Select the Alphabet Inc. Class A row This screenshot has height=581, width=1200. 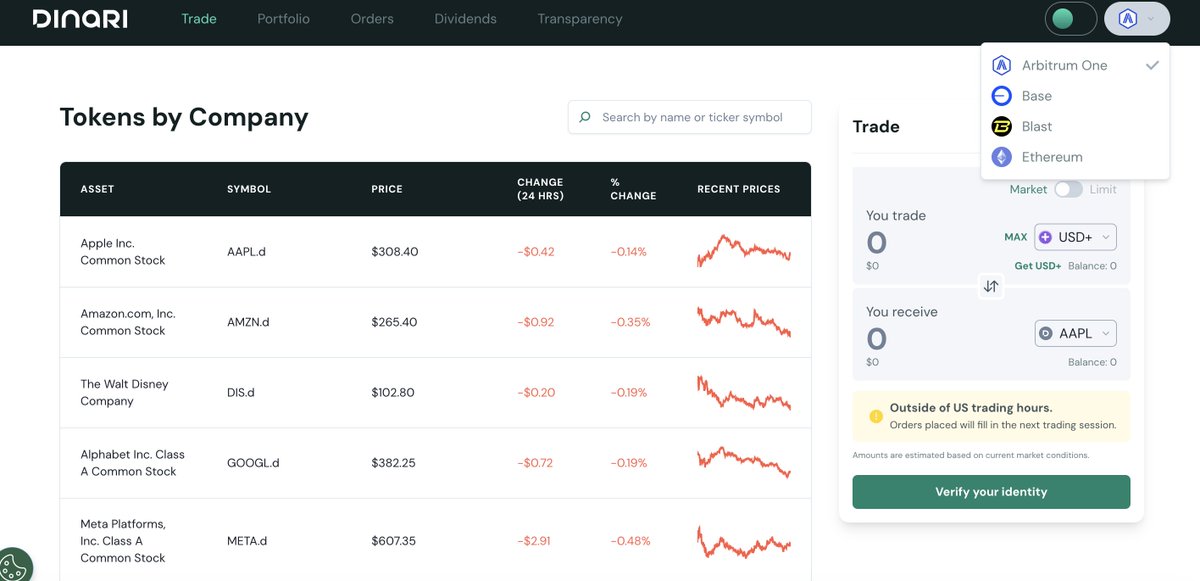click(435, 464)
